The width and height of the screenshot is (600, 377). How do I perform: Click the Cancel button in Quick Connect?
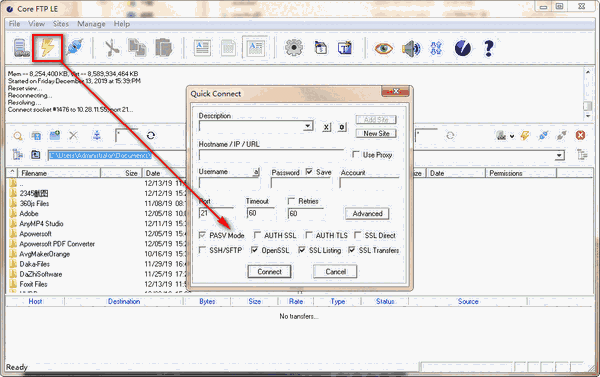335,272
